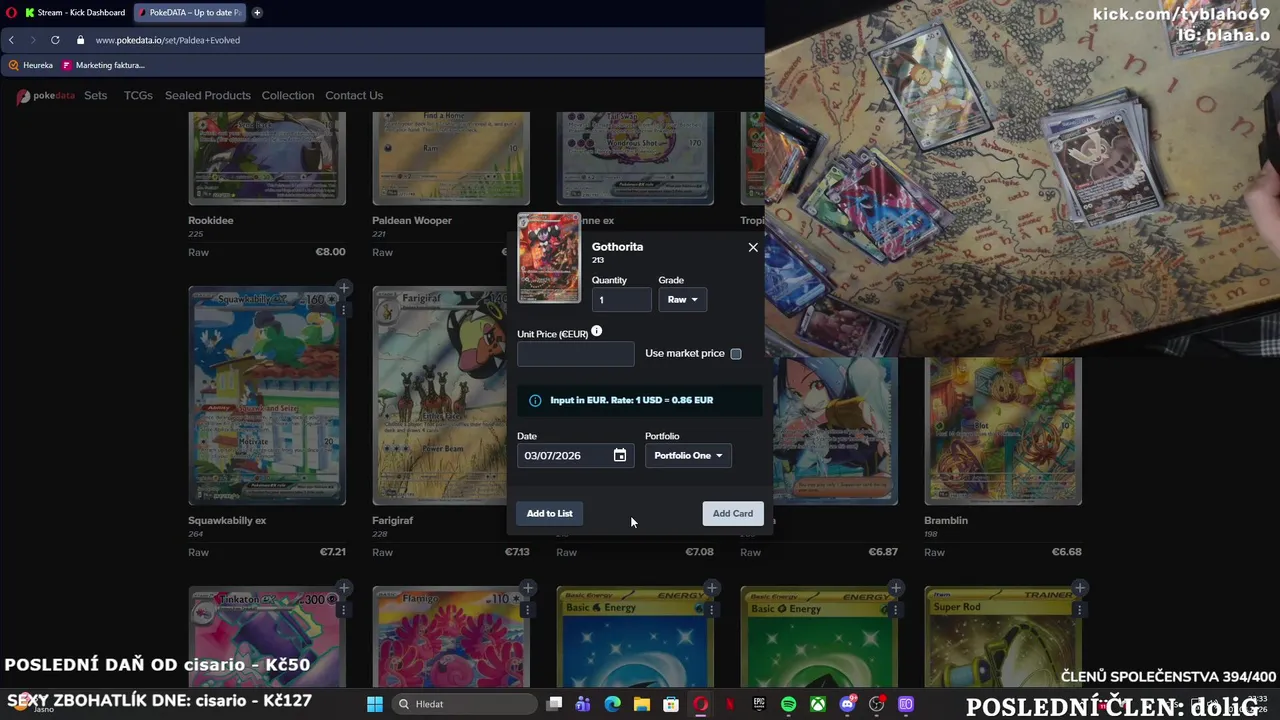Open Bramblin card thumbnail
Screen dimensions: 1280x720
[x=1003, y=431]
